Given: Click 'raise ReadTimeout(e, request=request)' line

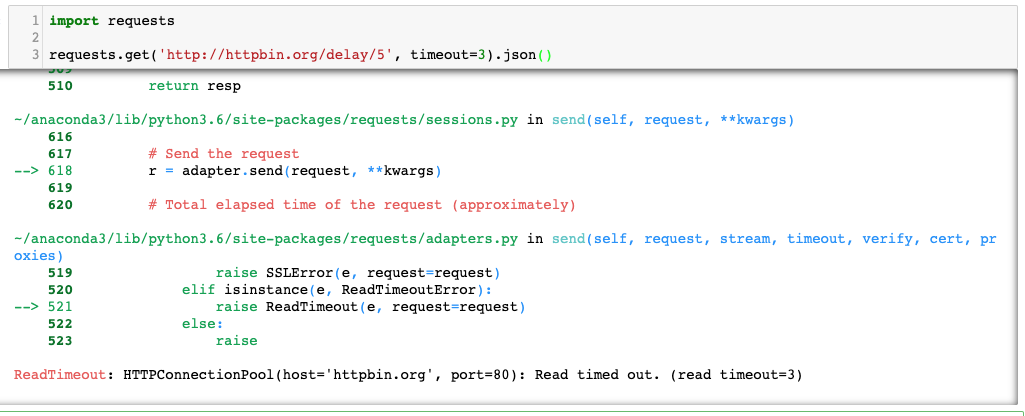Looking at the screenshot, I should [371, 307].
